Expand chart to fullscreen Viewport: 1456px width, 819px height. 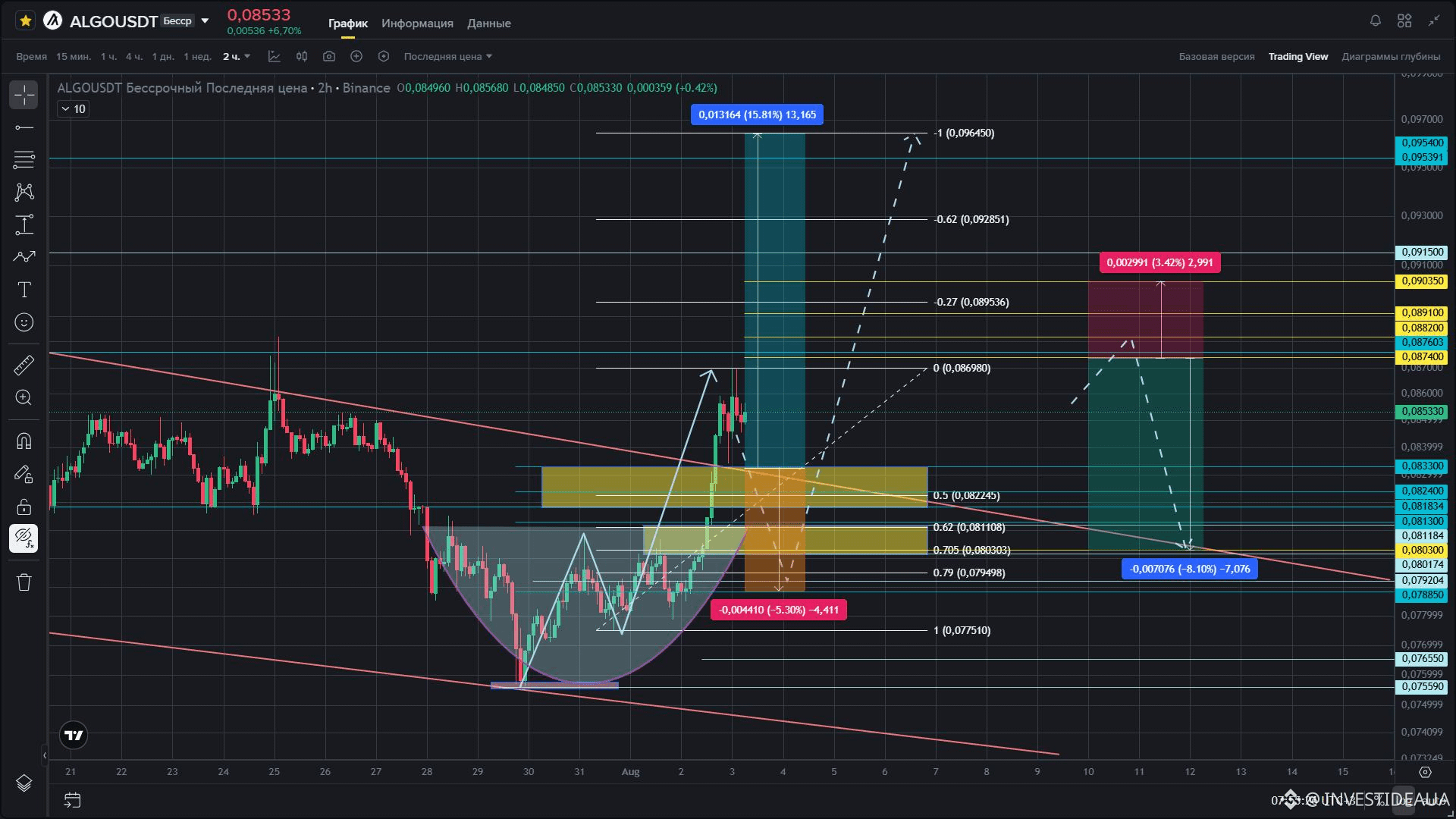1433,21
